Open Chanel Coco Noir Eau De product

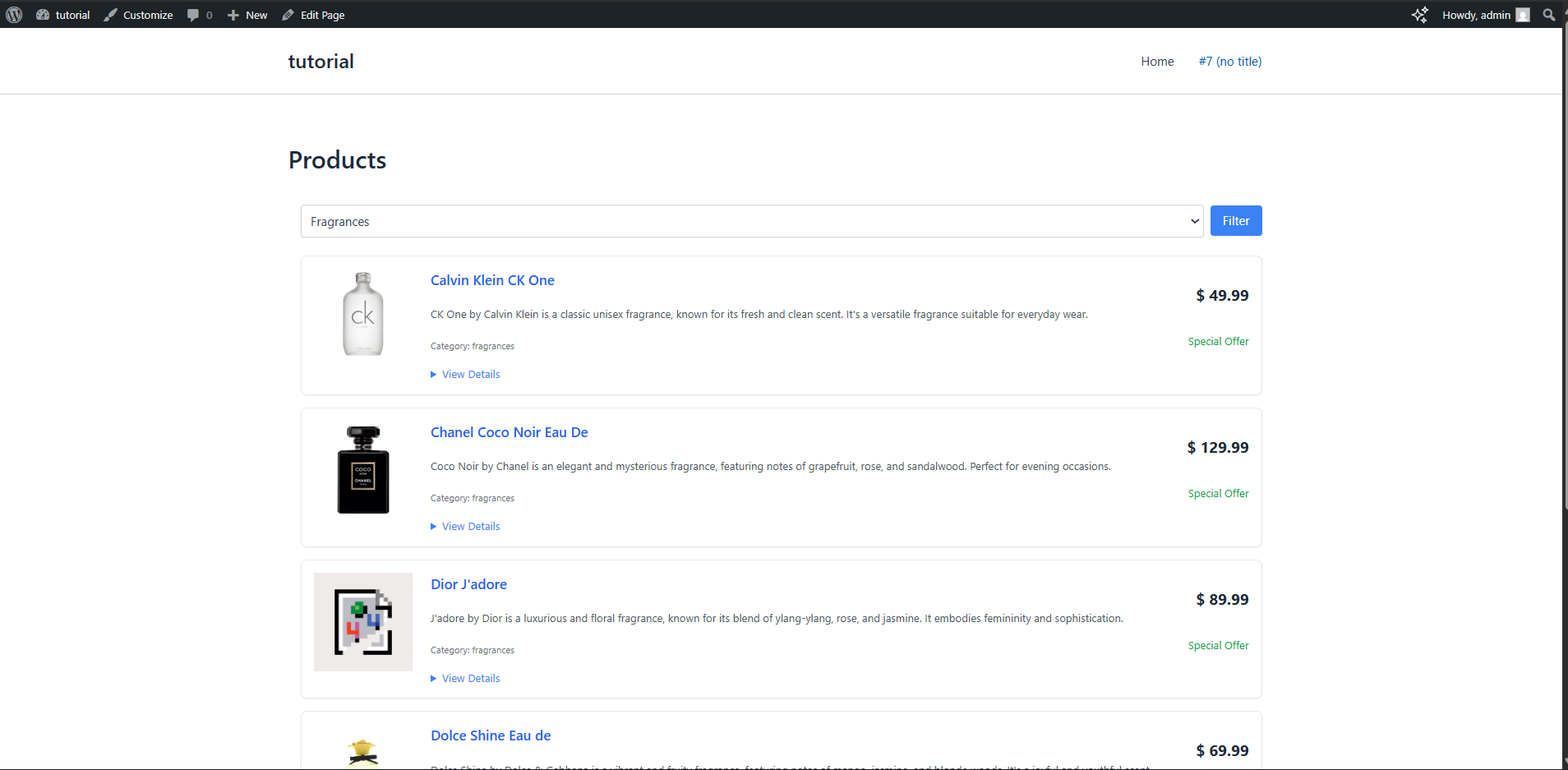(x=510, y=432)
